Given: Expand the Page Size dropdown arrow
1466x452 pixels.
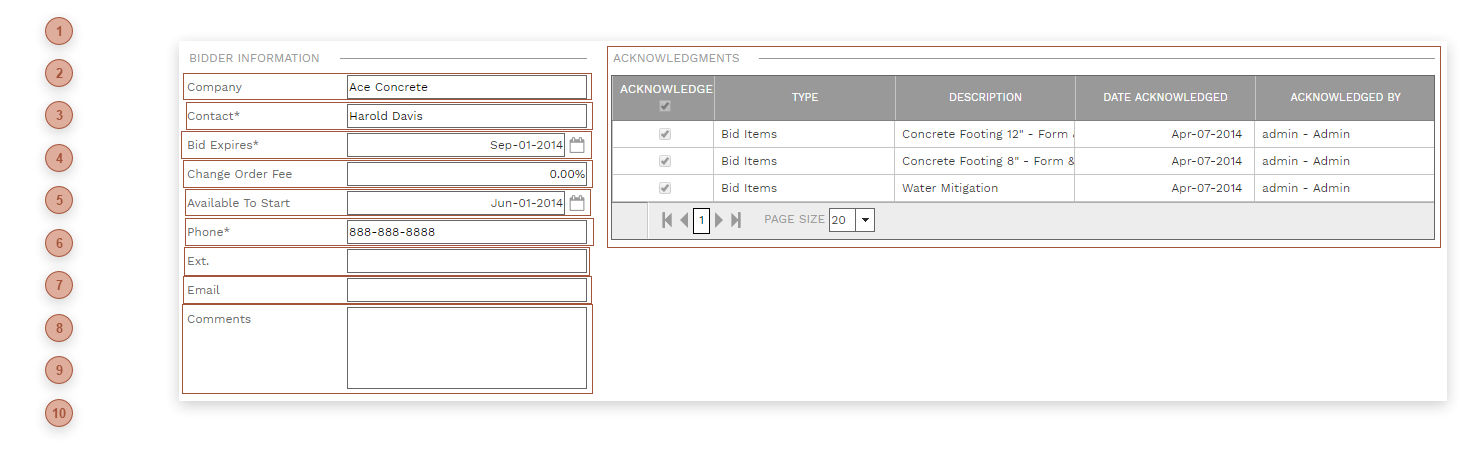Looking at the screenshot, I should tap(865, 220).
